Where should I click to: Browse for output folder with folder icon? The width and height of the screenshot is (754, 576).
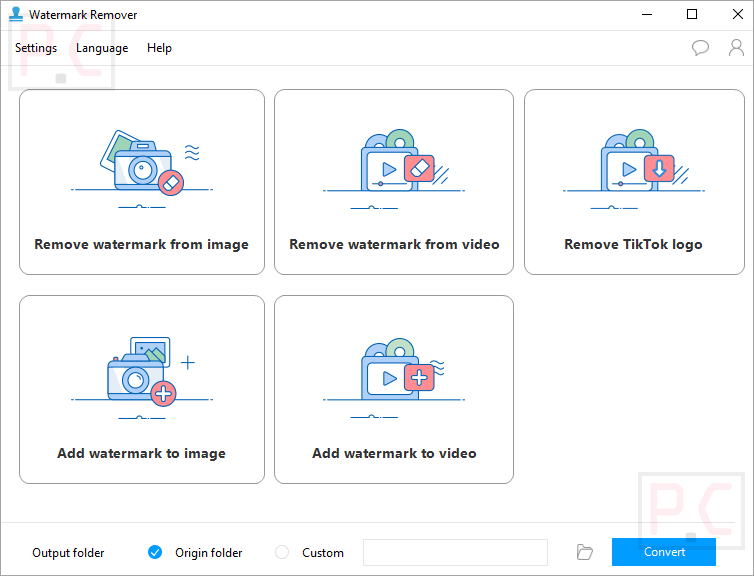coord(584,552)
